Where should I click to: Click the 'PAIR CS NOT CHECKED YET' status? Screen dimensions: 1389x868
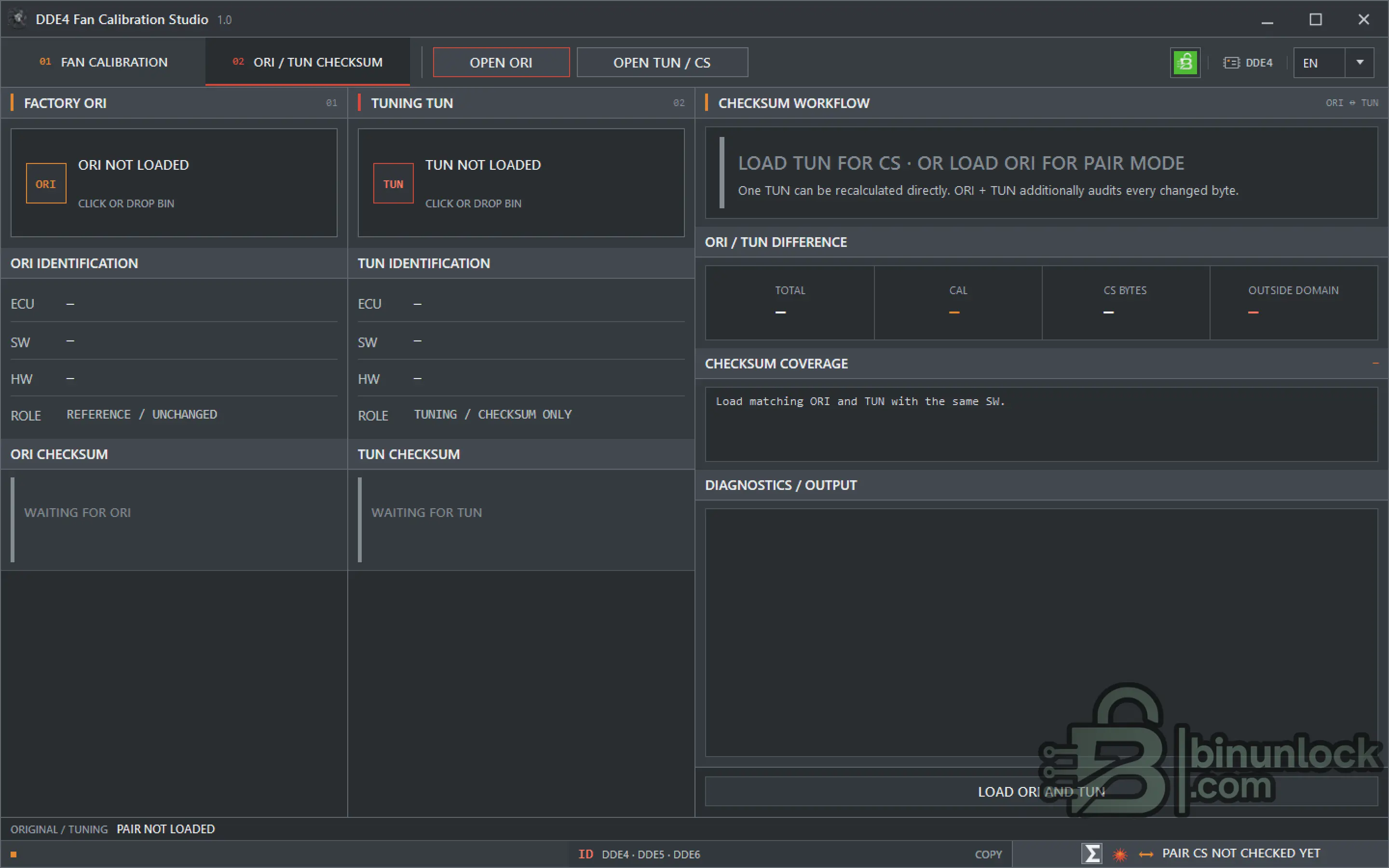1241,854
